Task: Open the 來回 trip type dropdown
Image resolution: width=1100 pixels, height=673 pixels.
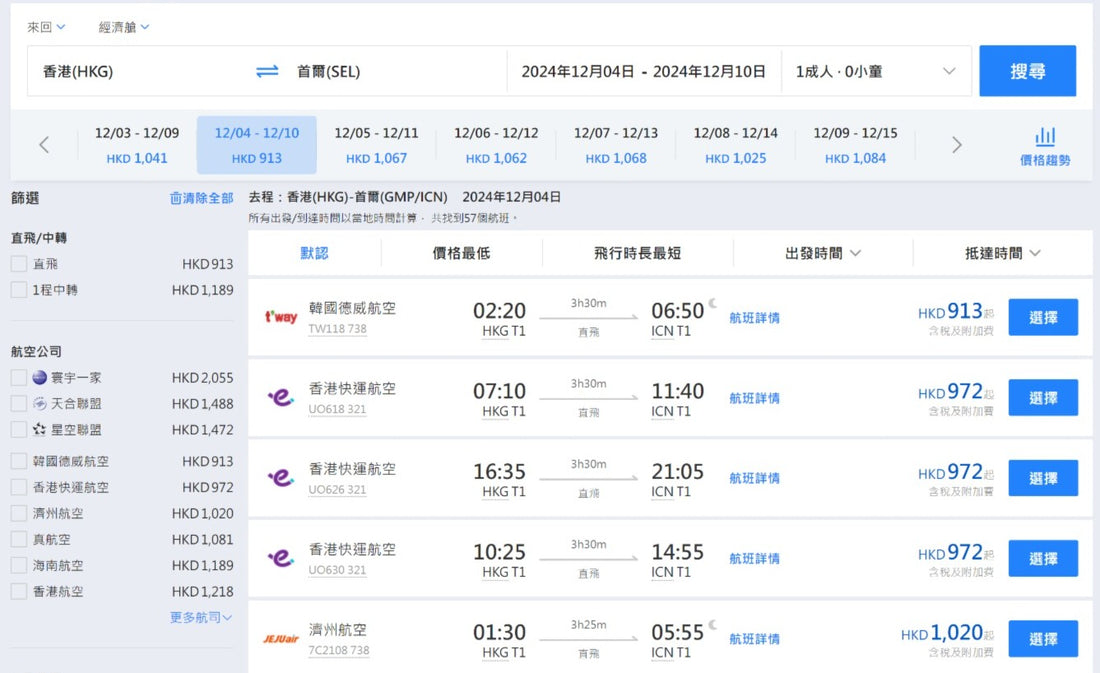Action: coord(46,27)
